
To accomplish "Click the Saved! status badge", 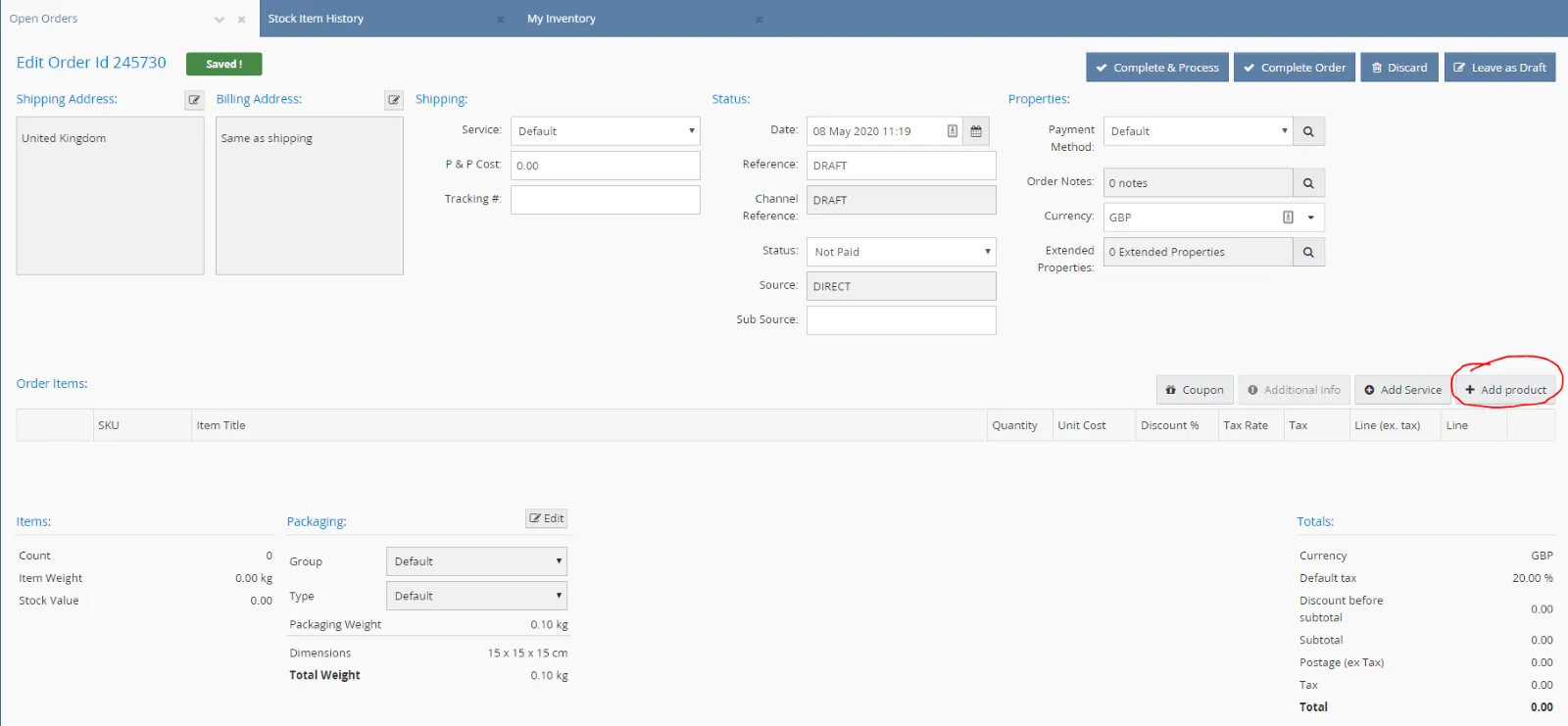I will coord(224,64).
